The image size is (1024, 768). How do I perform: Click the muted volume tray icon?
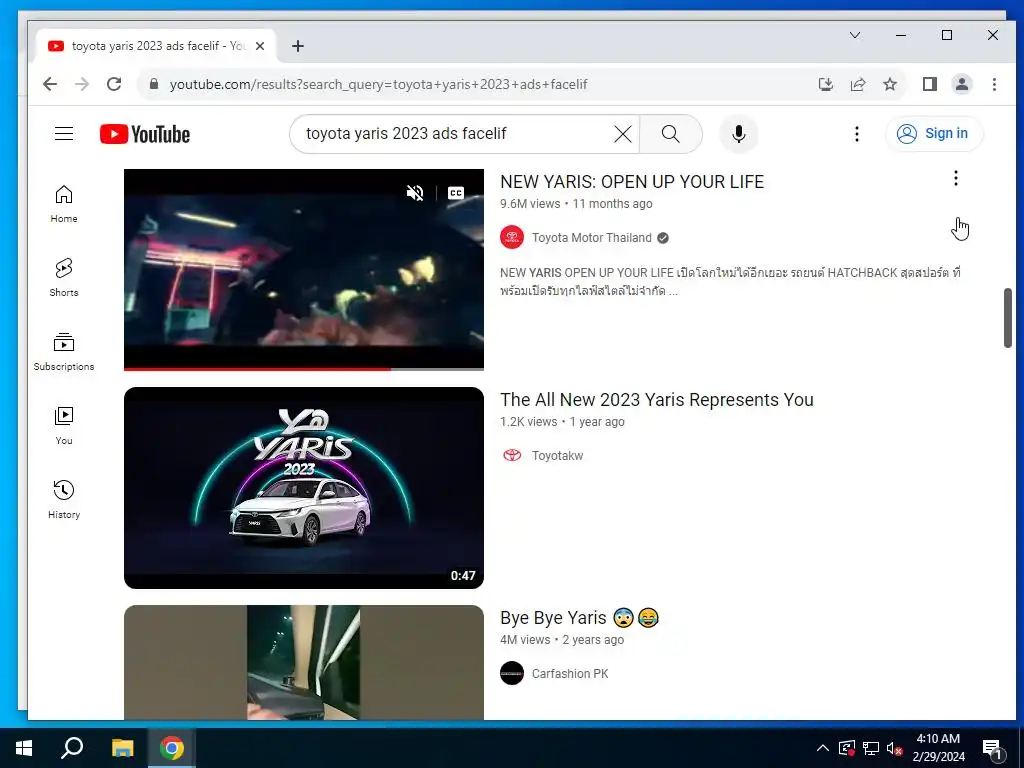point(895,748)
